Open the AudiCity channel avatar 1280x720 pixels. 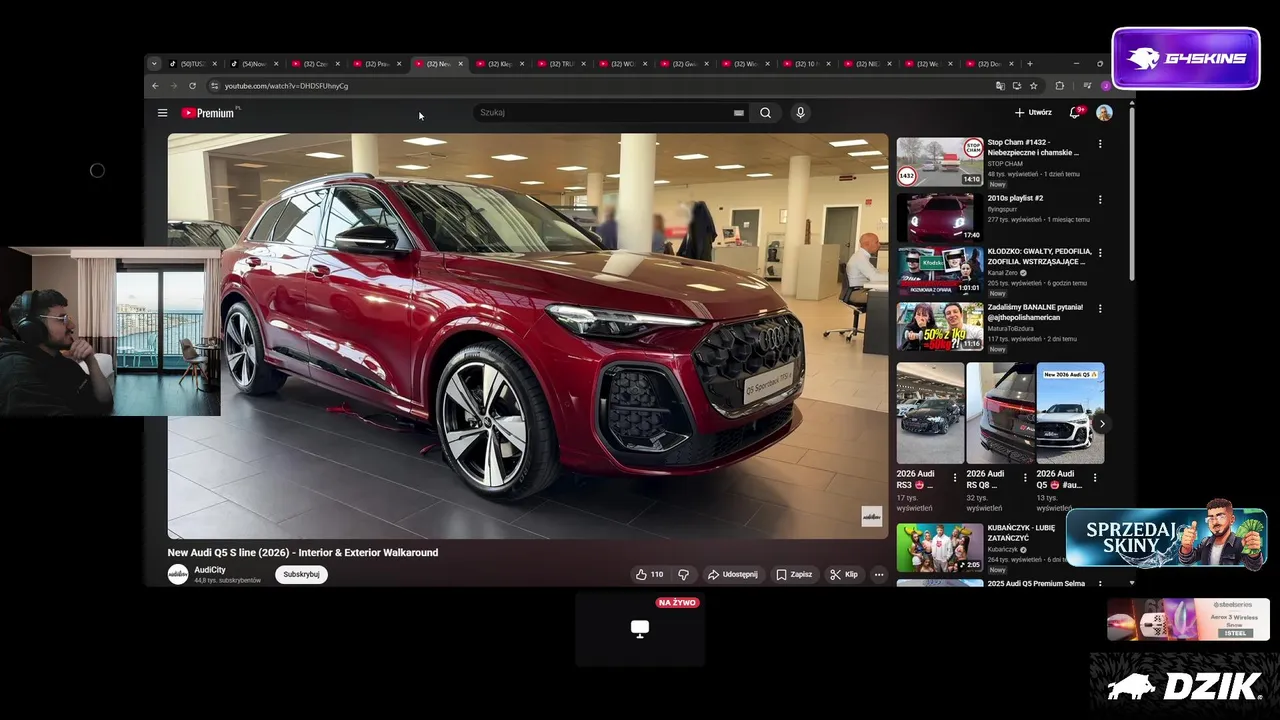pyautogui.click(x=178, y=574)
